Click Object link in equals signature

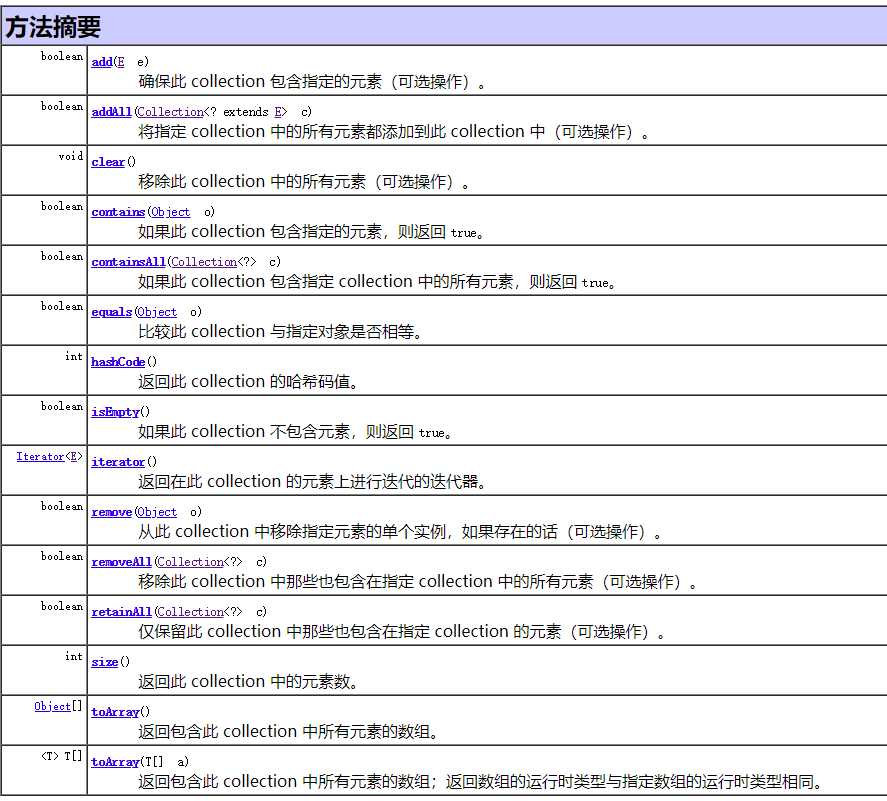click(x=157, y=312)
